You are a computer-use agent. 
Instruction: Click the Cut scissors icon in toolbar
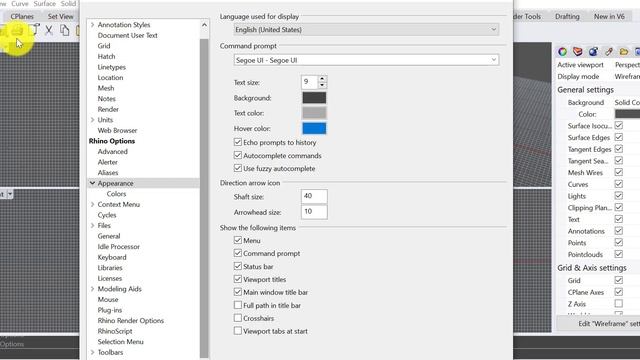point(49,30)
